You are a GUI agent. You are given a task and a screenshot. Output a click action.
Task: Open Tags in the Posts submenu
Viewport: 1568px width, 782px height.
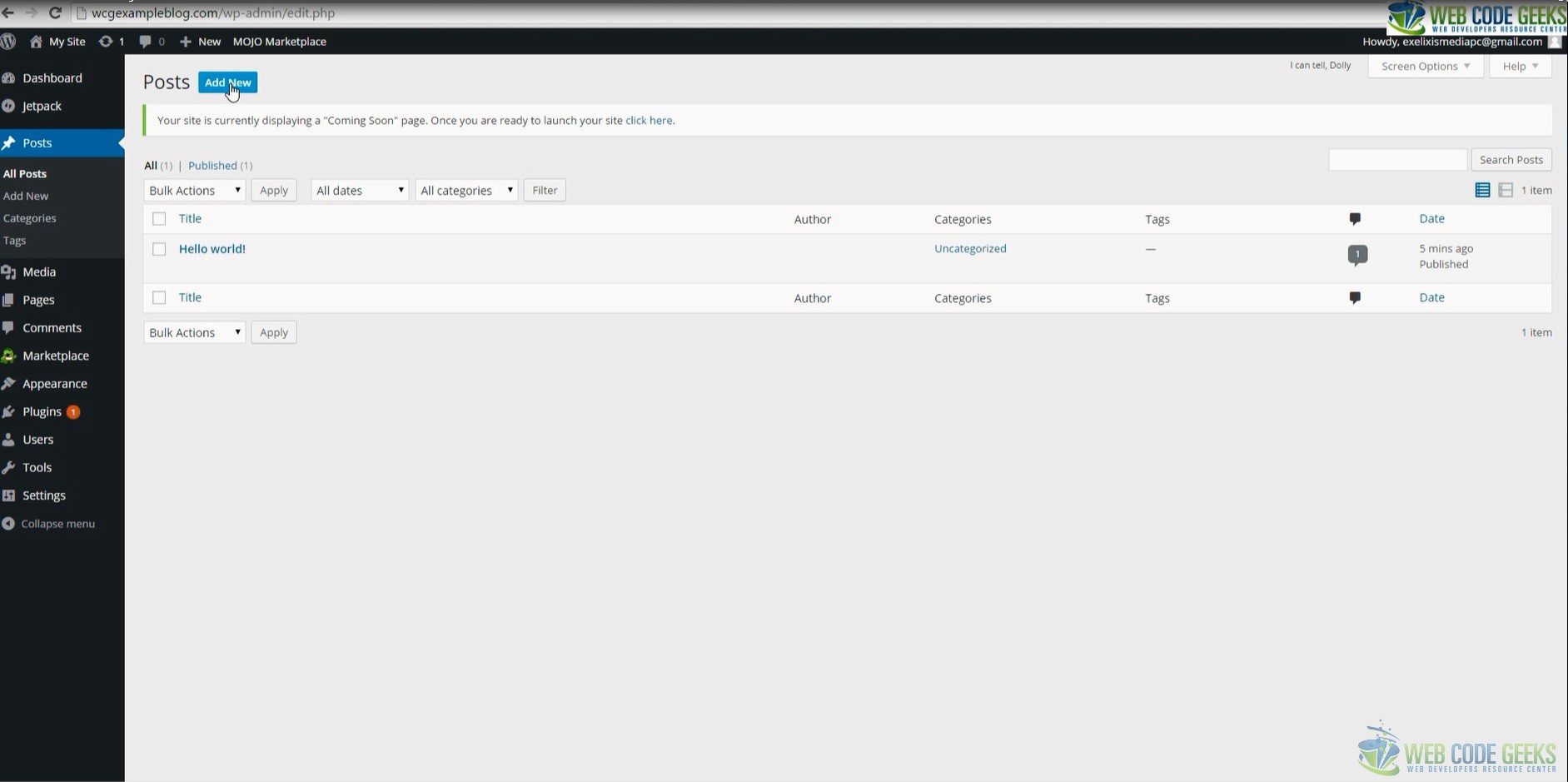point(15,240)
